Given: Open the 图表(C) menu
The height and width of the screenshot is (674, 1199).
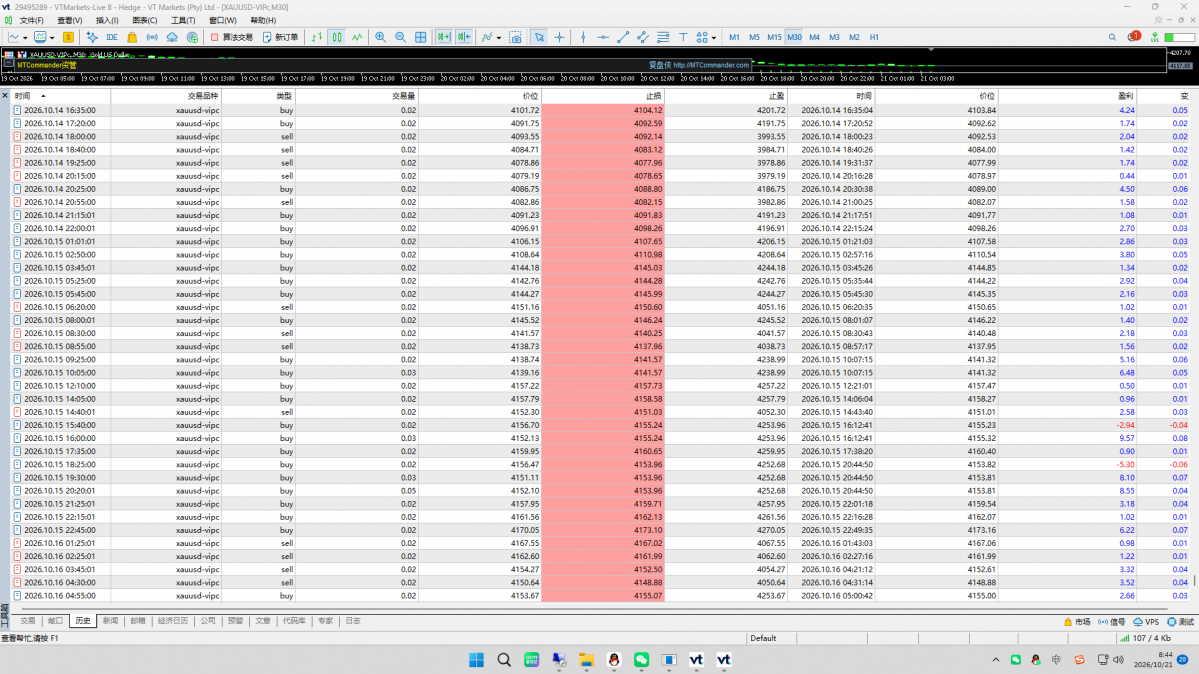Looking at the screenshot, I should coord(145,21).
